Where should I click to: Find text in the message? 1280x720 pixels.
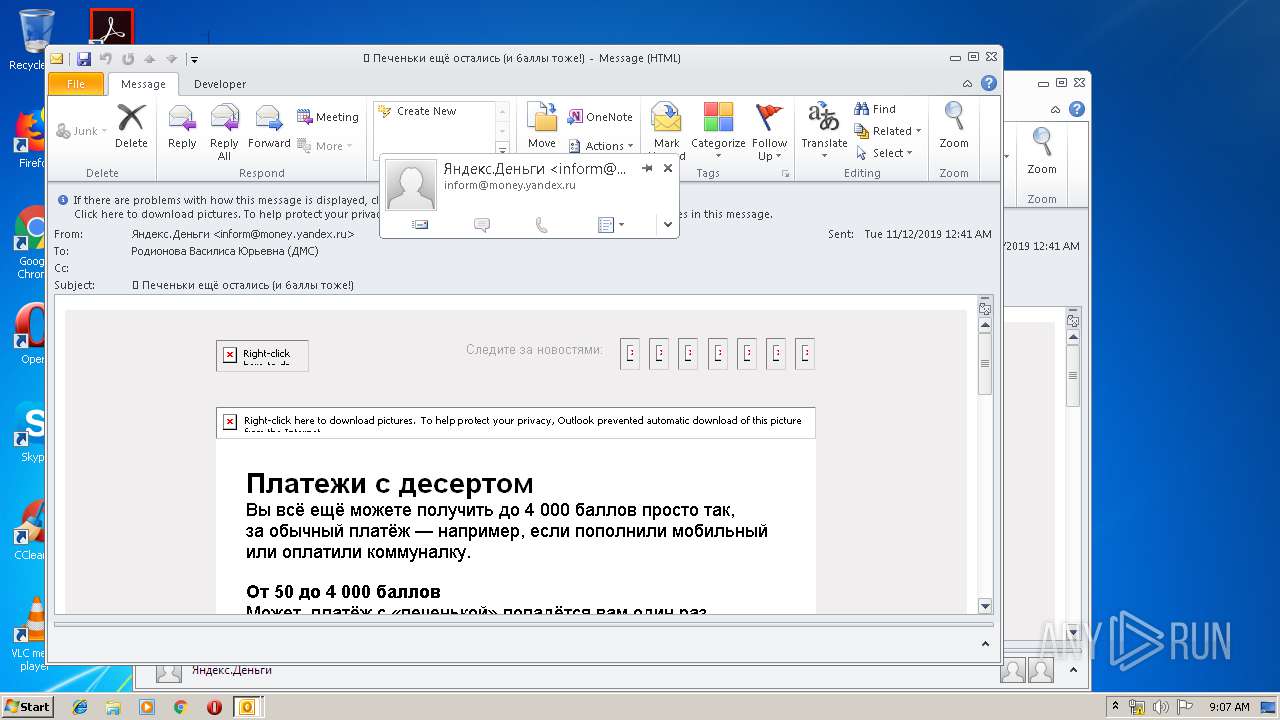coord(875,109)
